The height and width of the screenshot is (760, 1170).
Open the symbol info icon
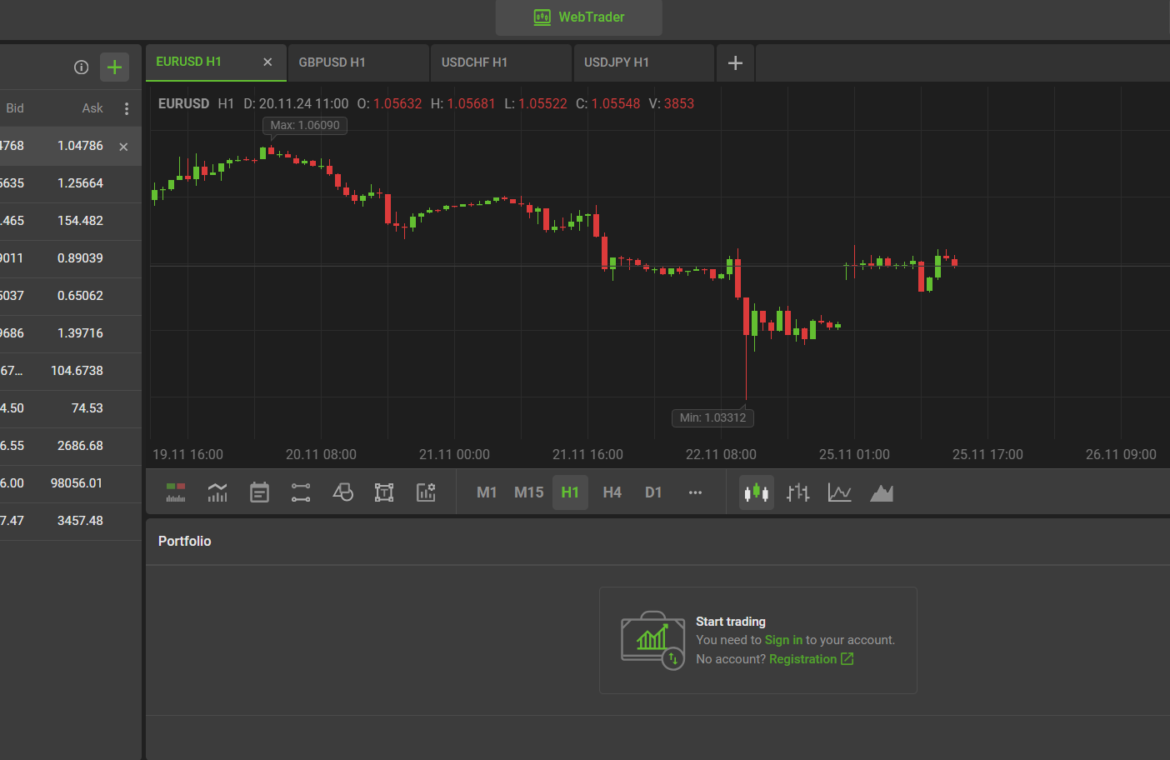pyautogui.click(x=81, y=67)
